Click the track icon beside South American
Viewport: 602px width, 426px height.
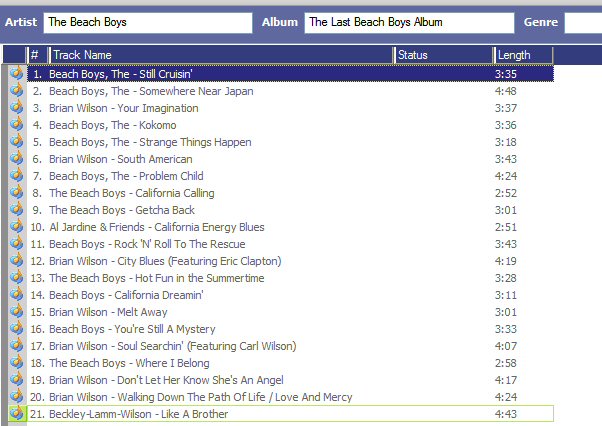click(17, 158)
